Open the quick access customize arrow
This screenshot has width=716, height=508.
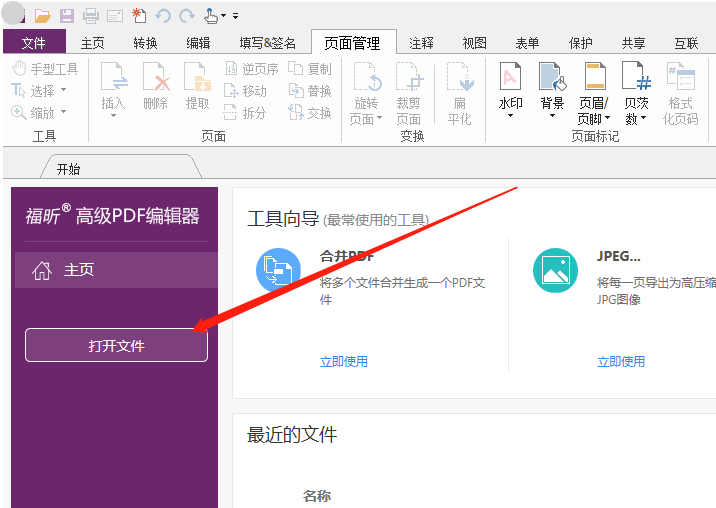(236, 16)
